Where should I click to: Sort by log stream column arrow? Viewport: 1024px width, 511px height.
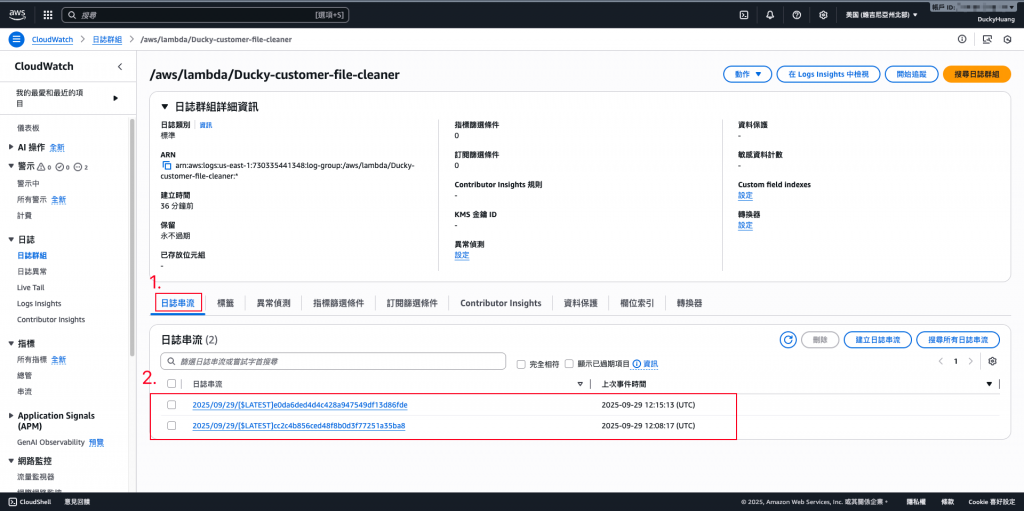[580, 384]
